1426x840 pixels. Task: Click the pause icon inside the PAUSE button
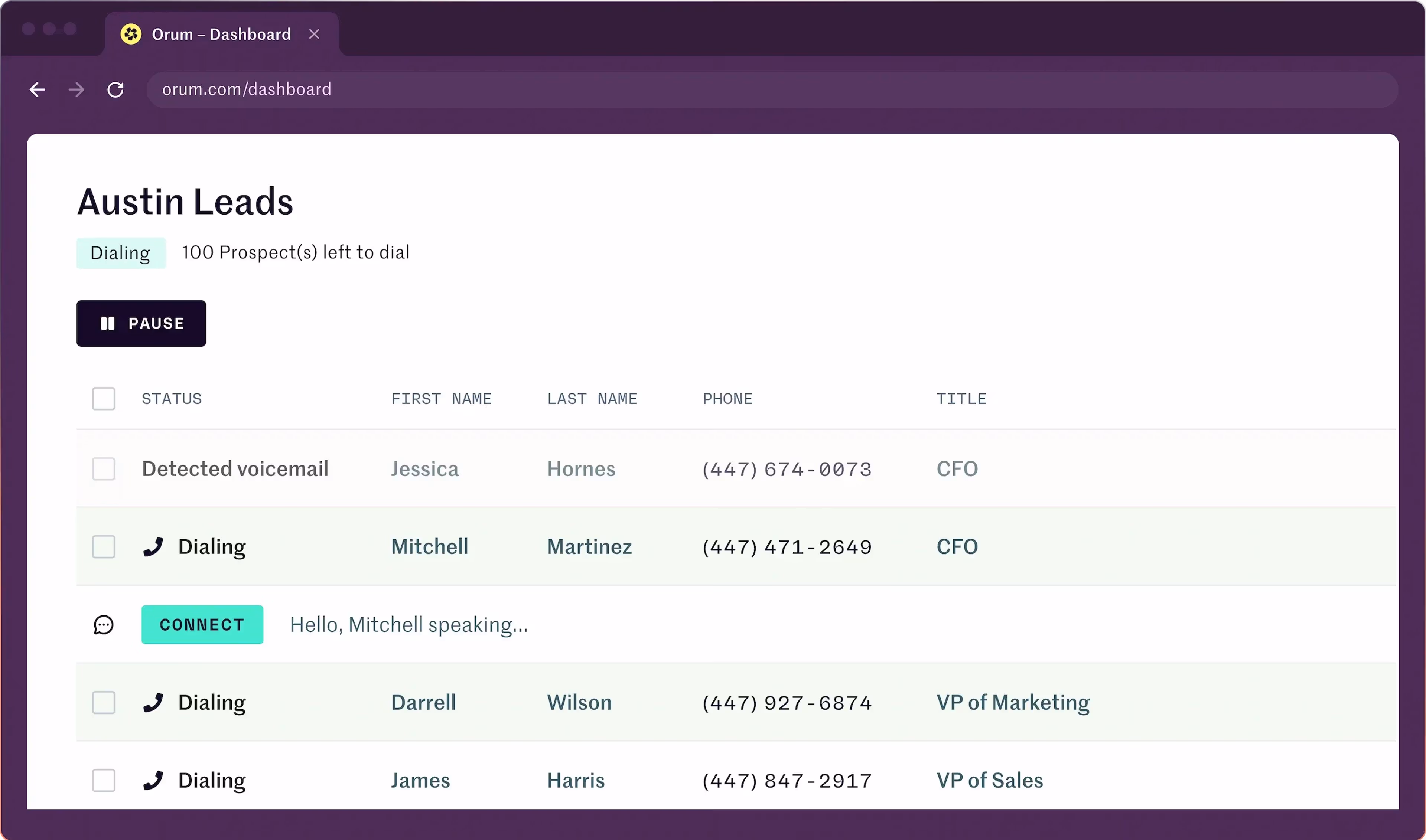[x=108, y=323]
